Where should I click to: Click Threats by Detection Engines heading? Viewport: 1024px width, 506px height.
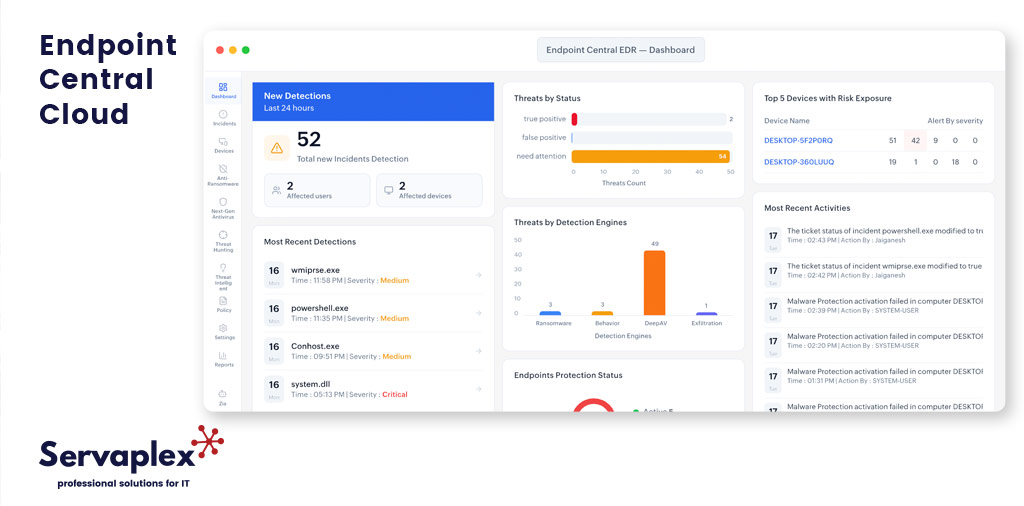click(570, 223)
